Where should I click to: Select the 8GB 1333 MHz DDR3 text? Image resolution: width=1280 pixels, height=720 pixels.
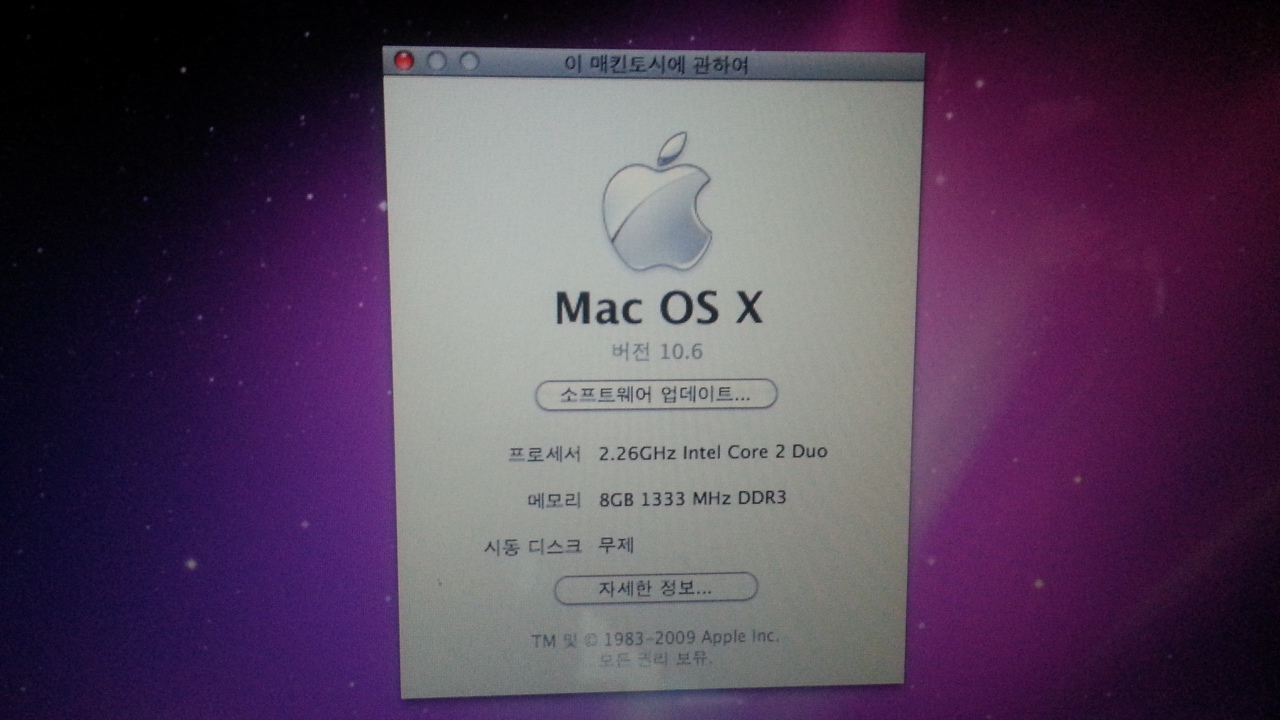click(x=692, y=498)
